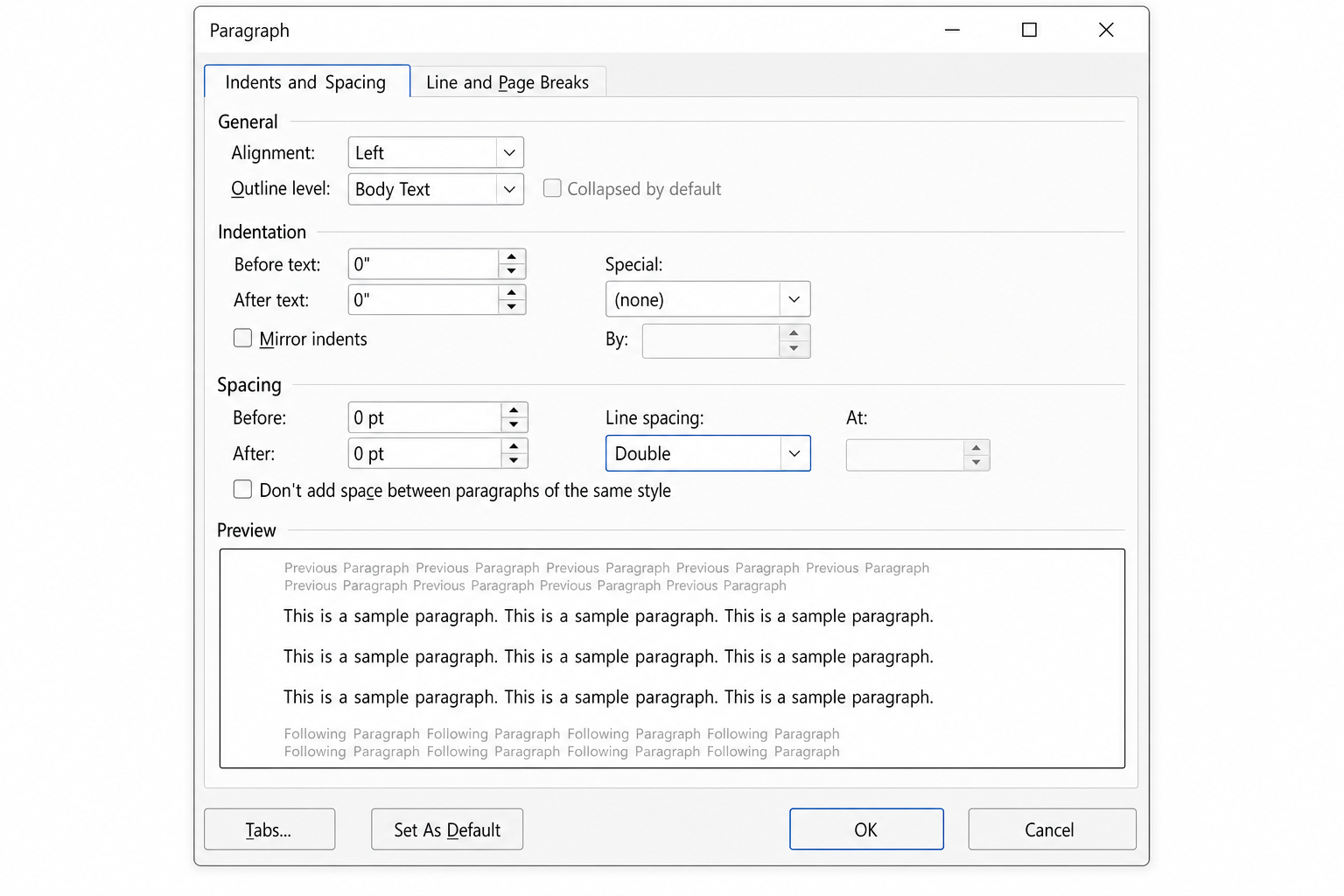Increase After text indent with up arrow
Image resolution: width=1344 pixels, height=896 pixels.
tap(512, 292)
